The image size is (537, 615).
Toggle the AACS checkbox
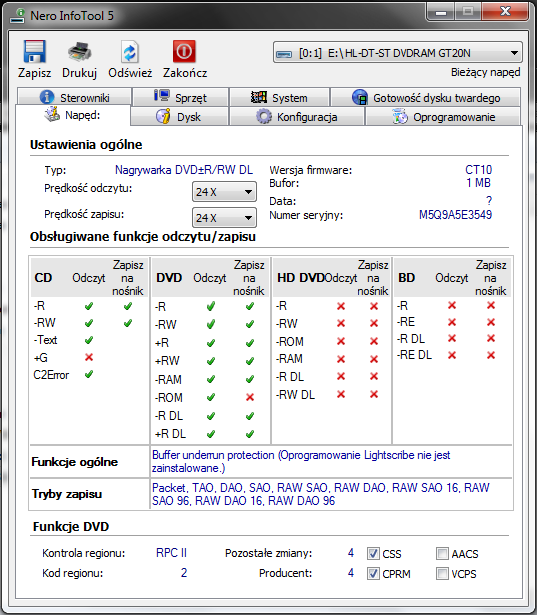[442, 554]
